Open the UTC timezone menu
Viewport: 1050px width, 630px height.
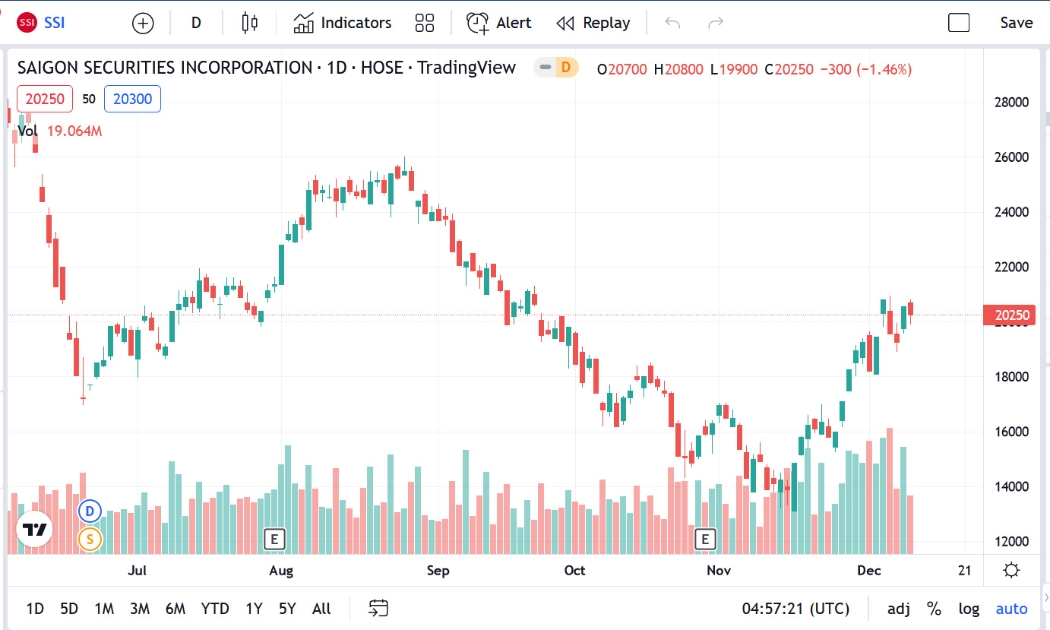[x=796, y=609]
